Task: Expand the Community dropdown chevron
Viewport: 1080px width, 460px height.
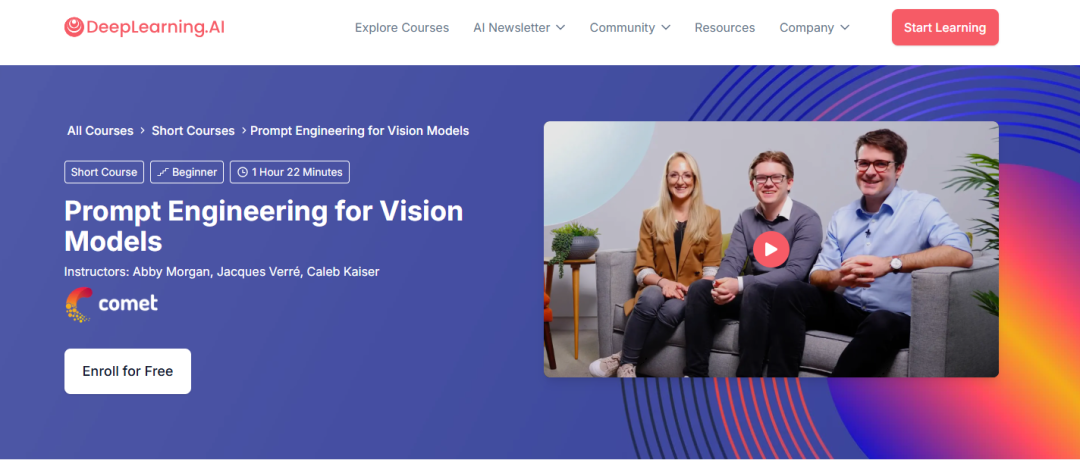Action: coord(665,28)
